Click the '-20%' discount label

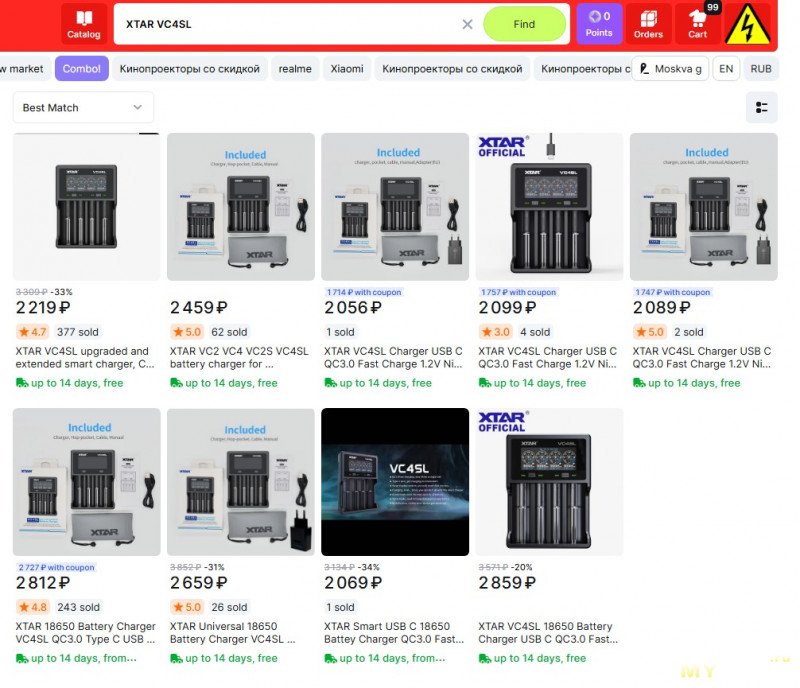pyautogui.click(x=521, y=567)
